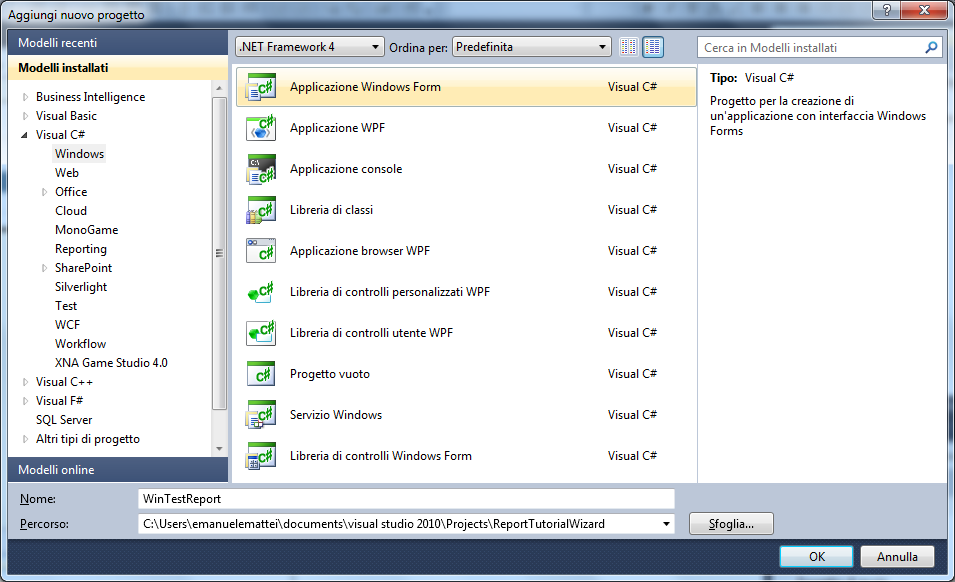Viewport: 955px width, 582px height.
Task: Click the Percorso project path text
Action: [374, 524]
